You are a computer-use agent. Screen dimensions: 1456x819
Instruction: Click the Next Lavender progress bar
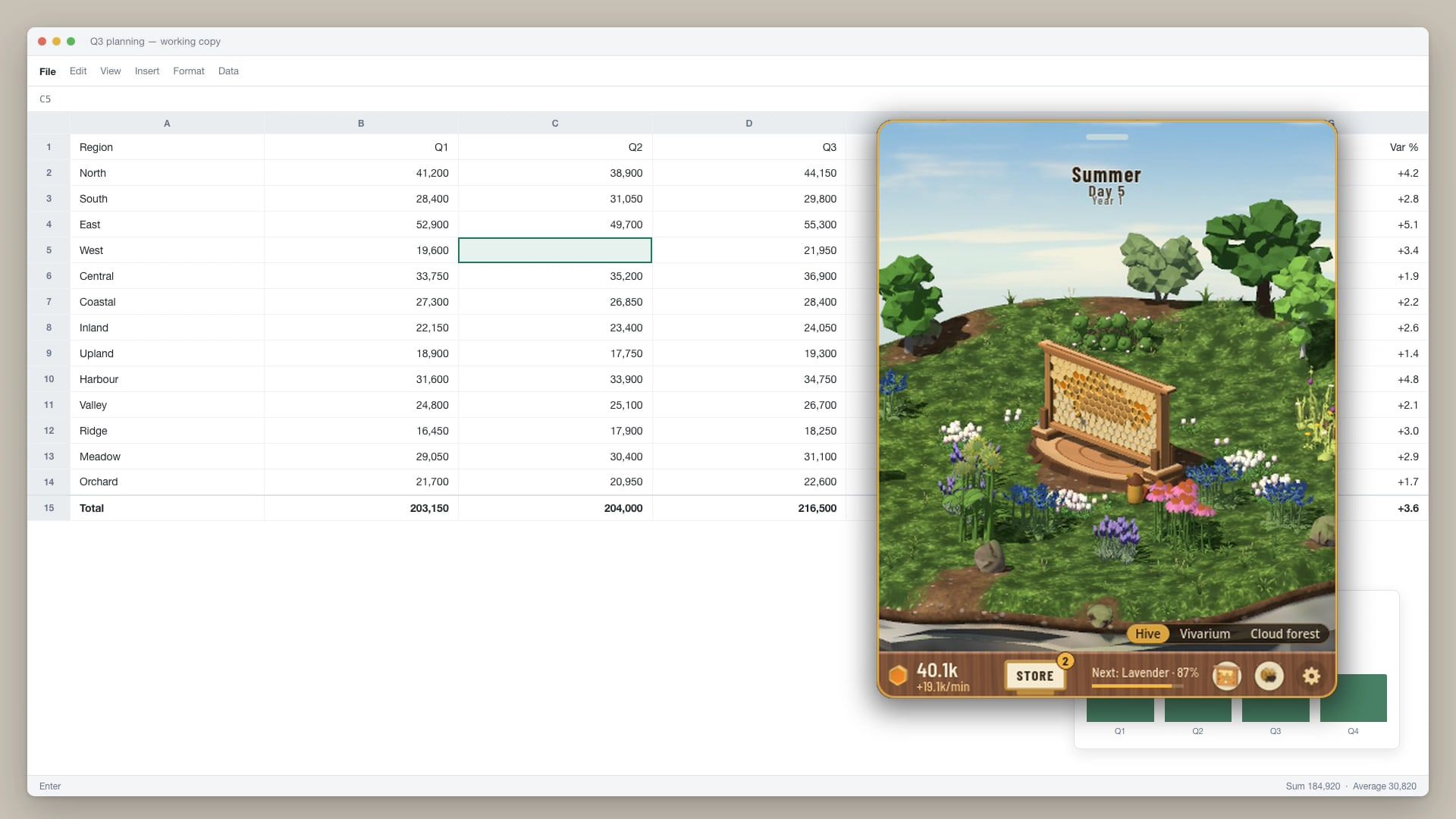(x=1137, y=686)
